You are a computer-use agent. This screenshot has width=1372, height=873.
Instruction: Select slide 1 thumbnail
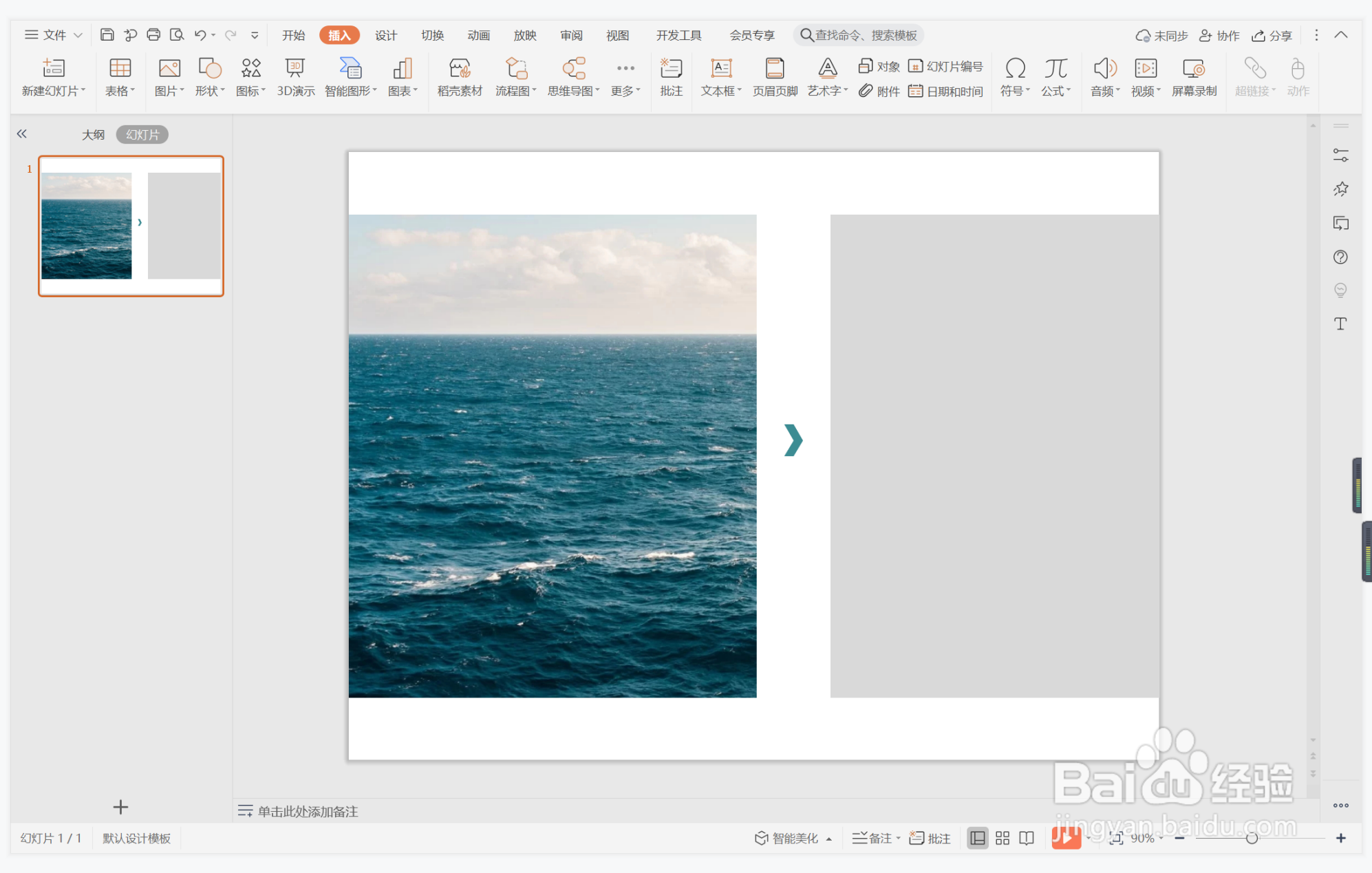pyautogui.click(x=131, y=226)
